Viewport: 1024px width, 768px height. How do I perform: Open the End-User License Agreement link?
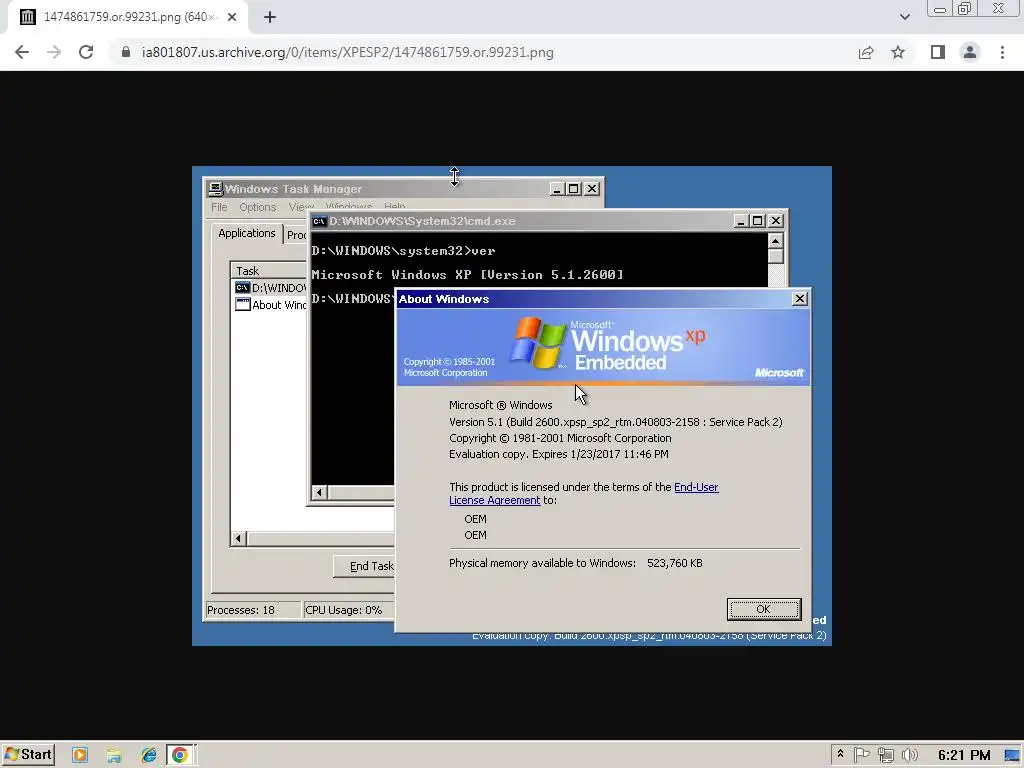(x=584, y=494)
